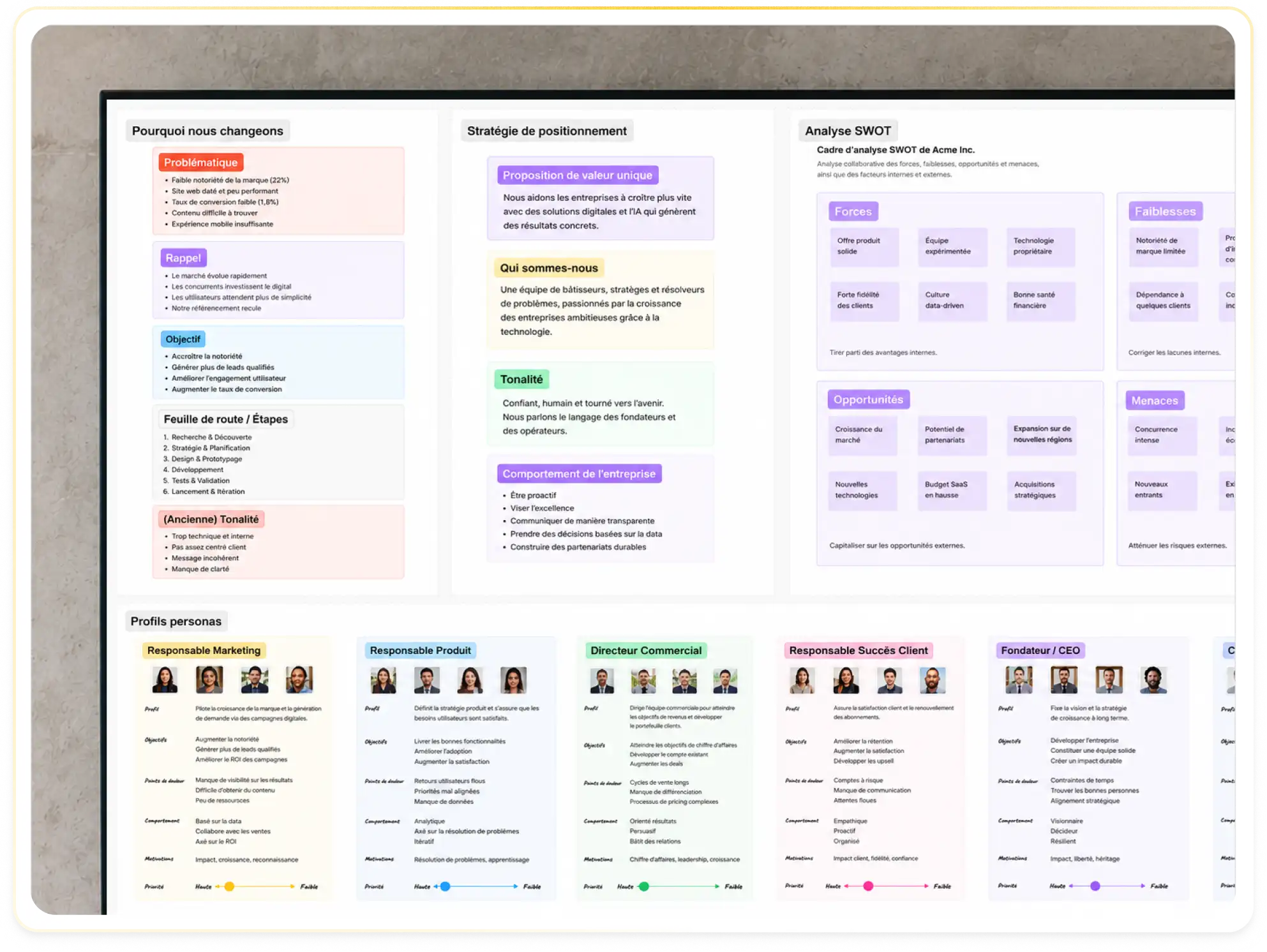Image resolution: width=1267 pixels, height=952 pixels.
Task: Click the "Bonne santé financière" sticky note
Action: pos(1040,301)
